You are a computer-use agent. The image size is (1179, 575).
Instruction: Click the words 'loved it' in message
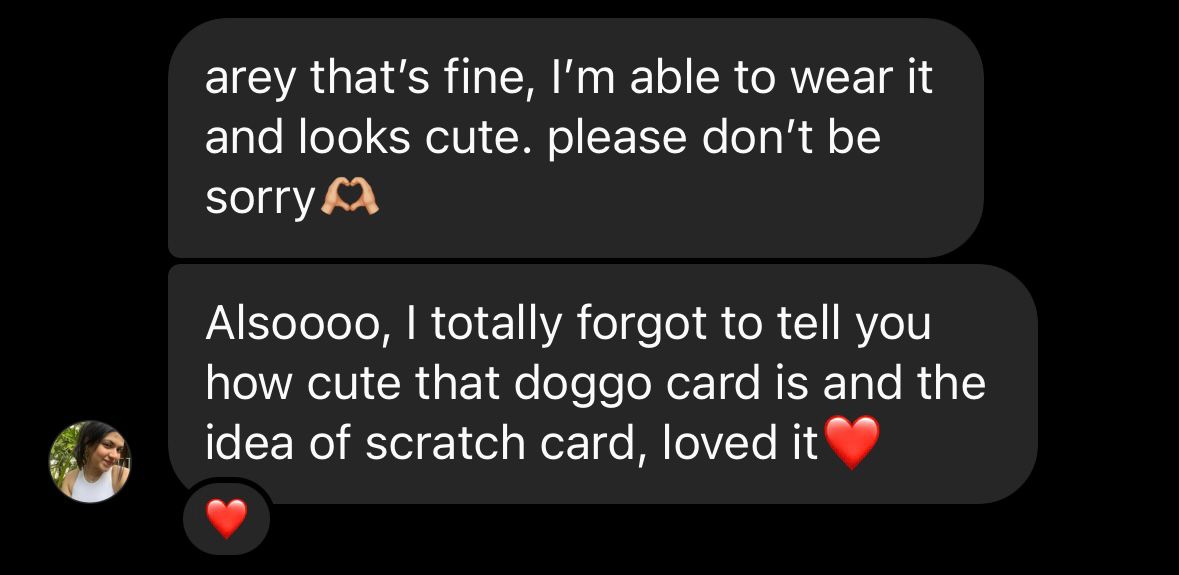(740, 443)
